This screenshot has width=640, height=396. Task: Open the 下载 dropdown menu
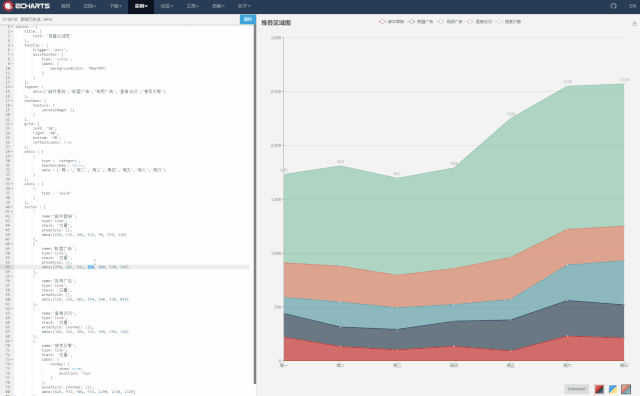point(115,6)
